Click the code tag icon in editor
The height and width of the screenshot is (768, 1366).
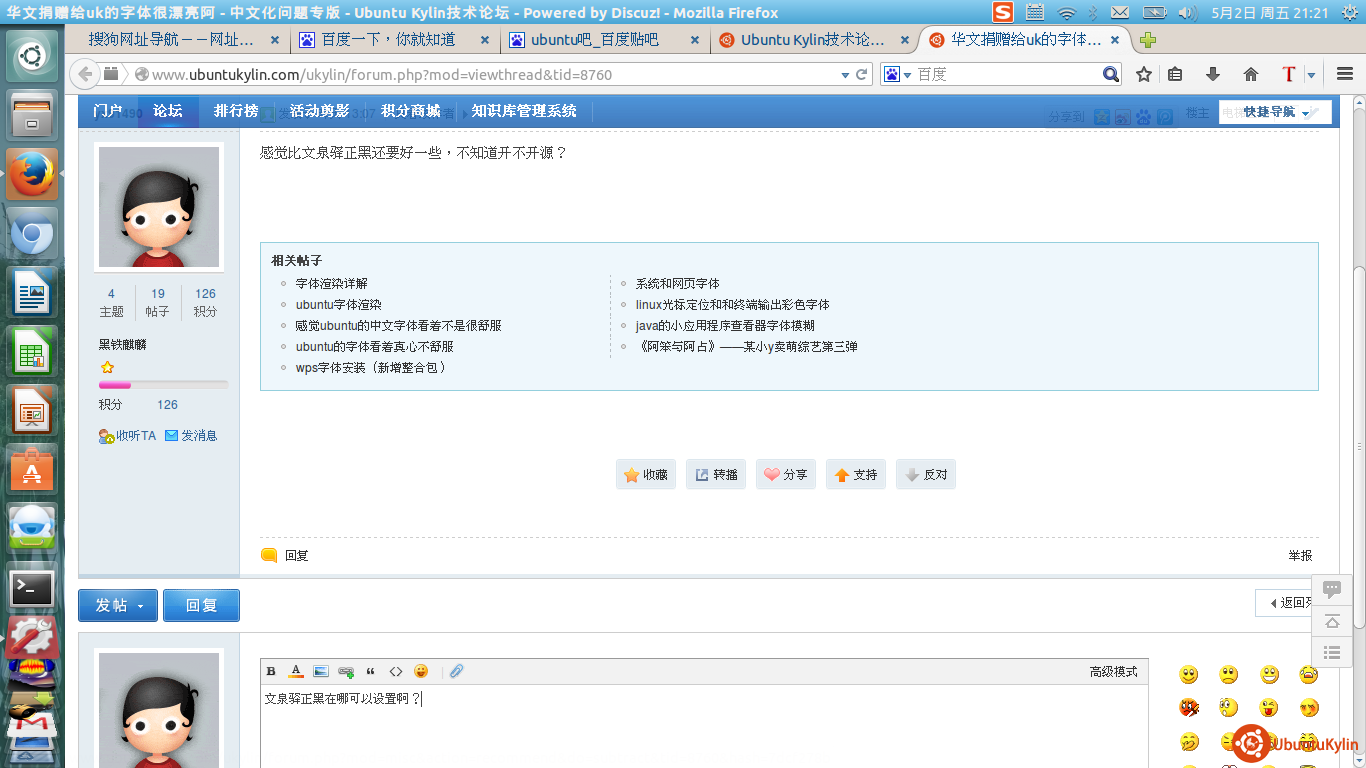pos(396,671)
